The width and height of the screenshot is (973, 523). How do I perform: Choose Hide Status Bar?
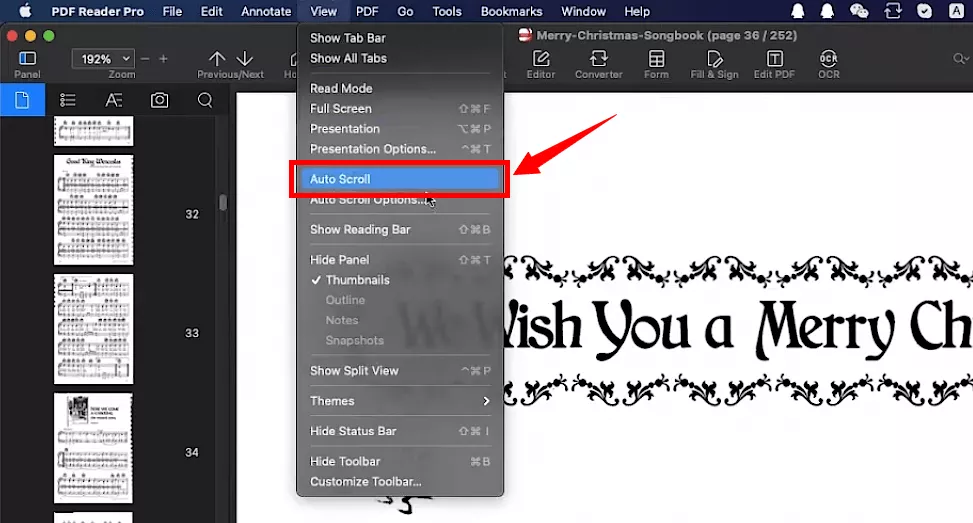400,431
